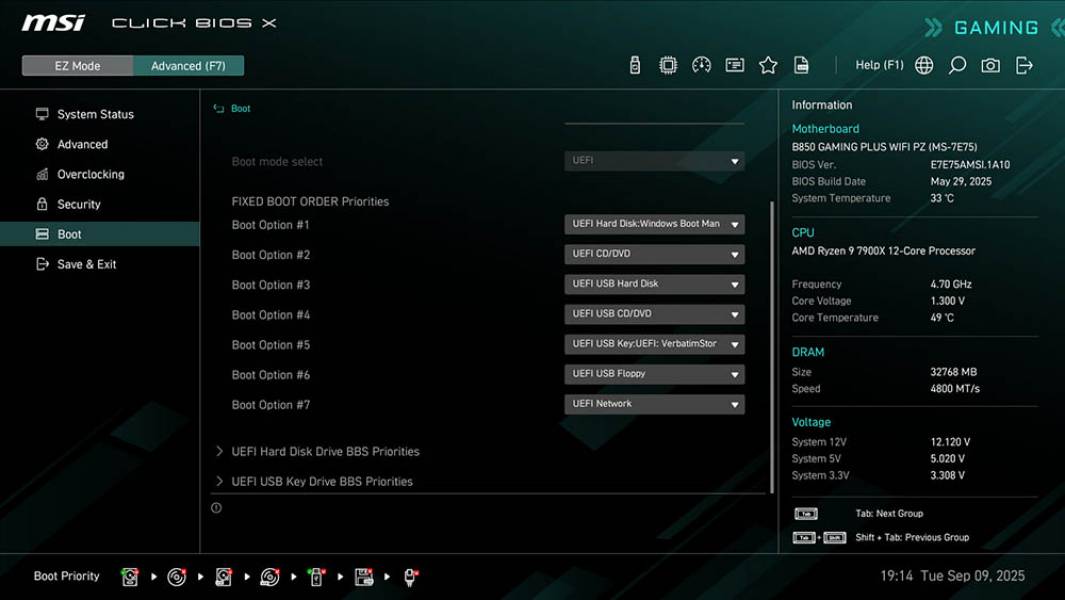Open the Boot Option #1 dropdown
1065x600 pixels.
[654, 225]
